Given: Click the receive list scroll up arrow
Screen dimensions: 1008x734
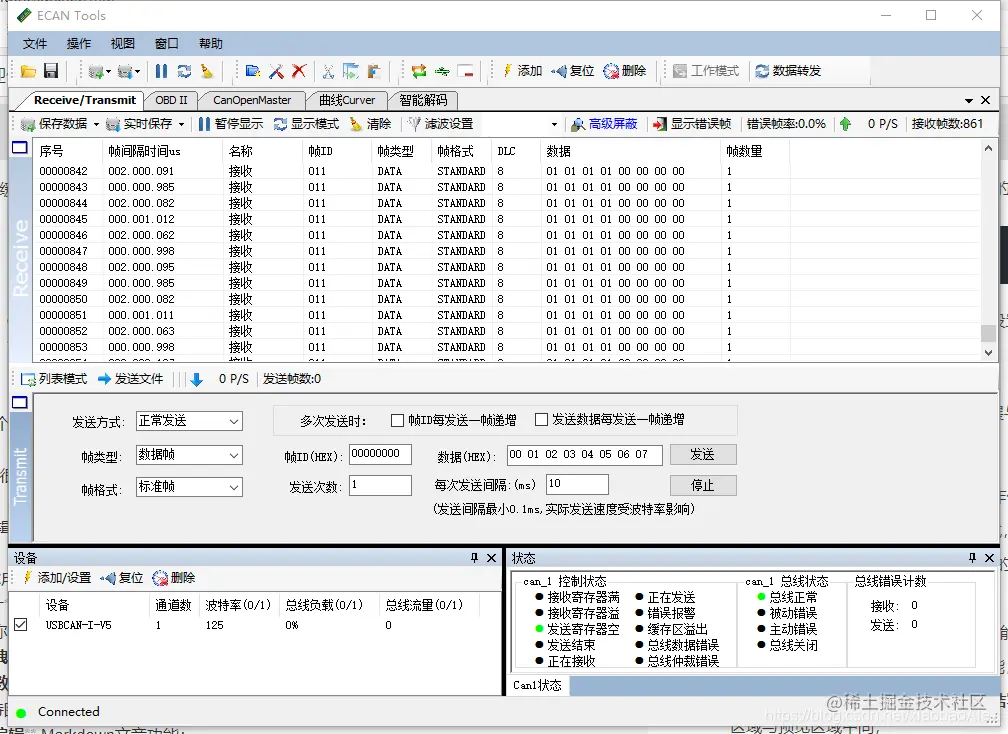Looking at the screenshot, I should pyautogui.click(x=988, y=148).
